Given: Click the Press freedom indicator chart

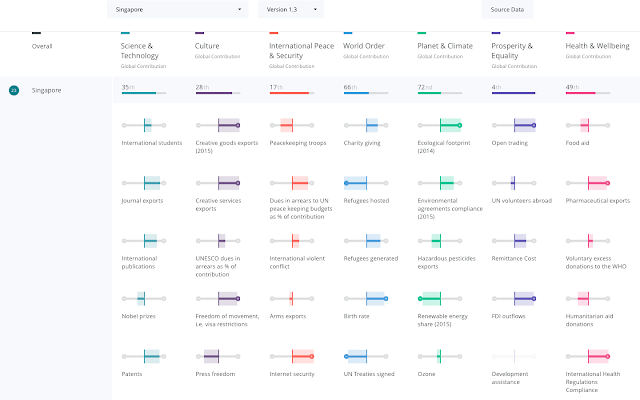Looking at the screenshot, I should (218, 356).
